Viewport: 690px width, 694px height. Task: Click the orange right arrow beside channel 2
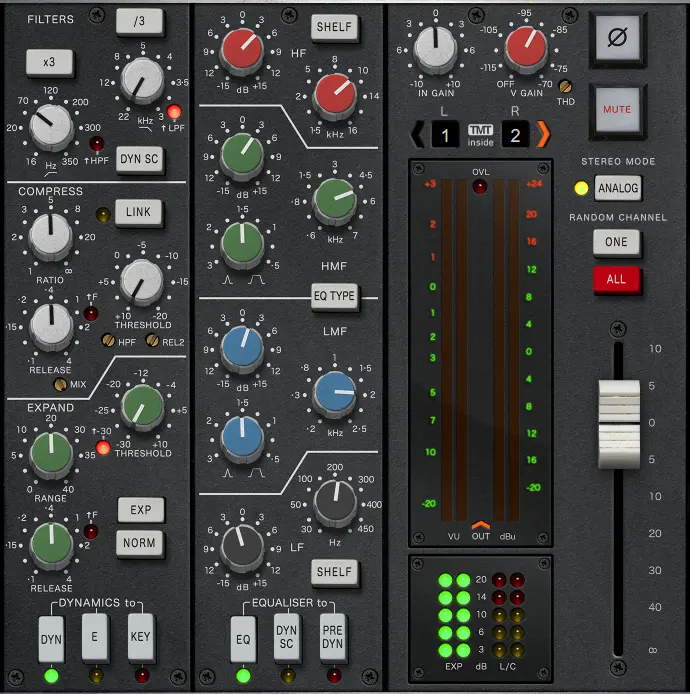point(544,134)
